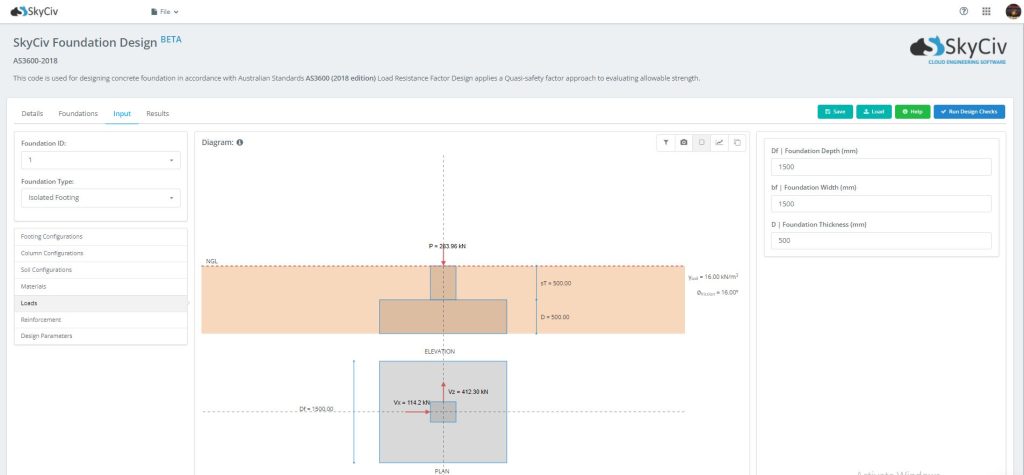Screen dimensions: 1024x475
Task: Expand the Foundation Type dropdown
Action: point(101,197)
